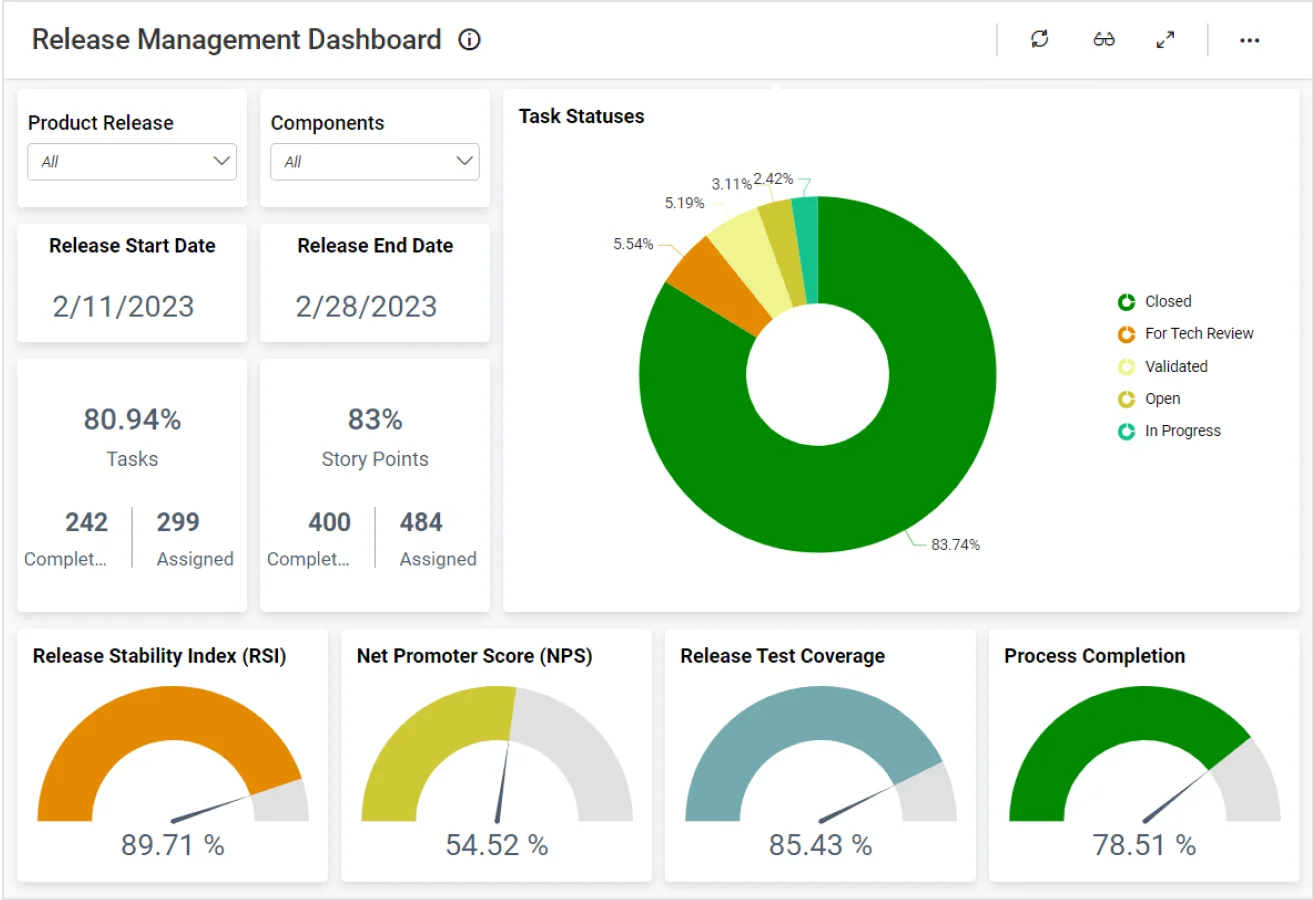The height and width of the screenshot is (900, 1313).
Task: Open the Product Release dropdown
Action: point(131,161)
